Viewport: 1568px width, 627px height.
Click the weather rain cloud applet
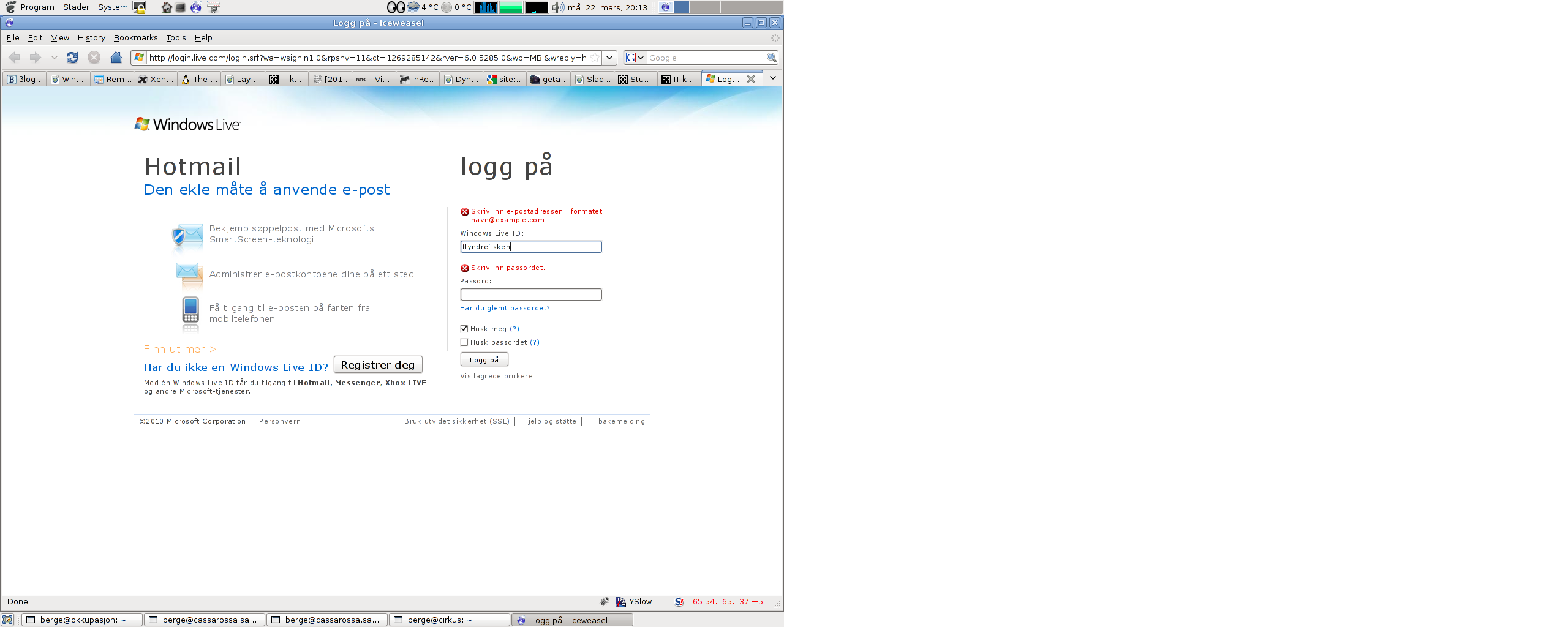[413, 7]
